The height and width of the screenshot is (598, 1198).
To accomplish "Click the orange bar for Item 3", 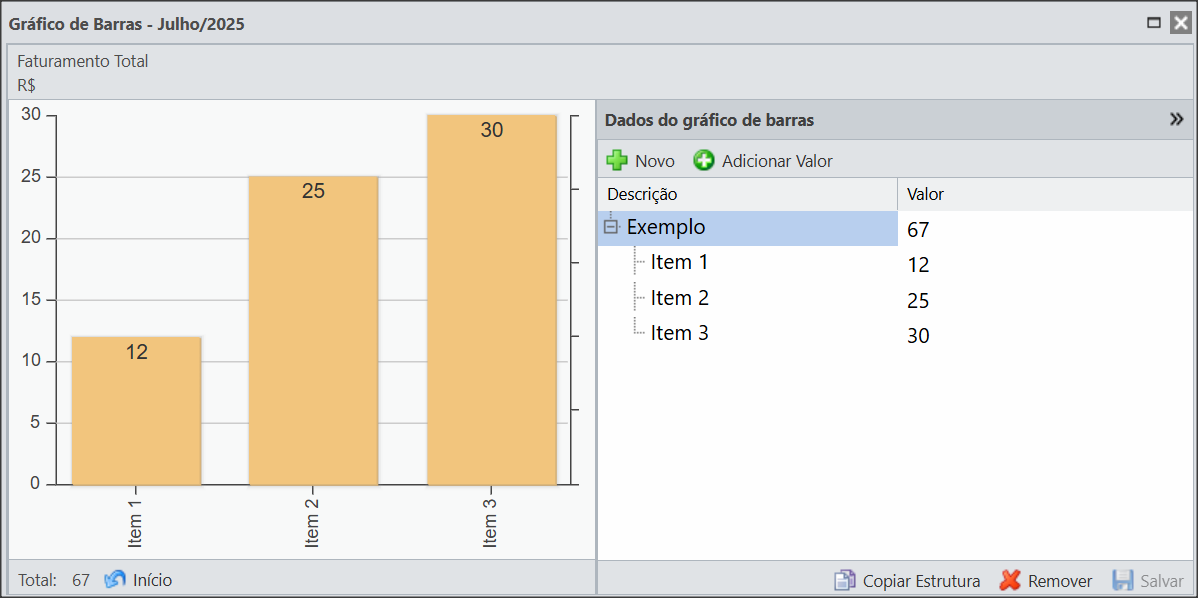I will pos(491,300).
